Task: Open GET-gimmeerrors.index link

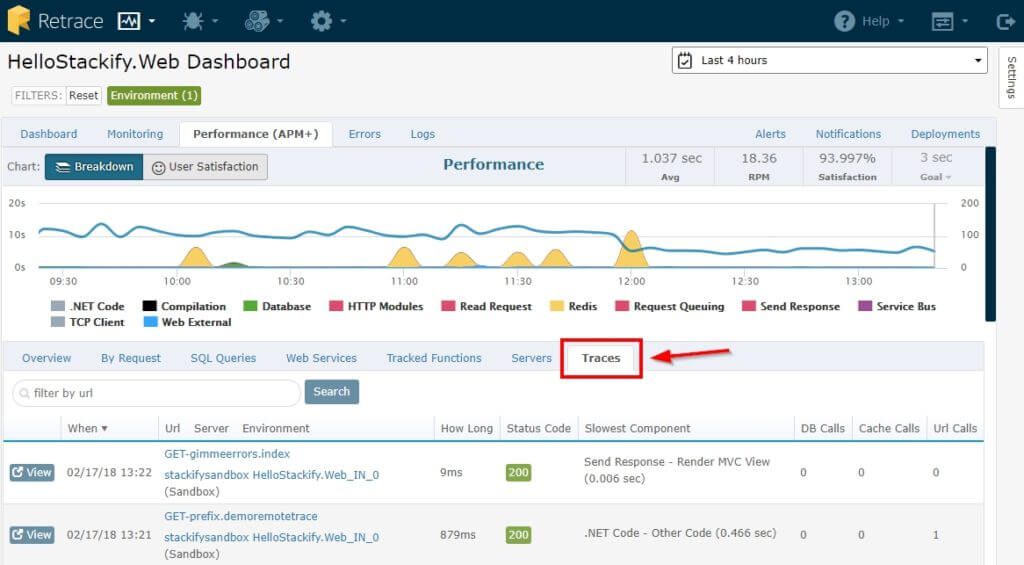Action: click(227, 454)
